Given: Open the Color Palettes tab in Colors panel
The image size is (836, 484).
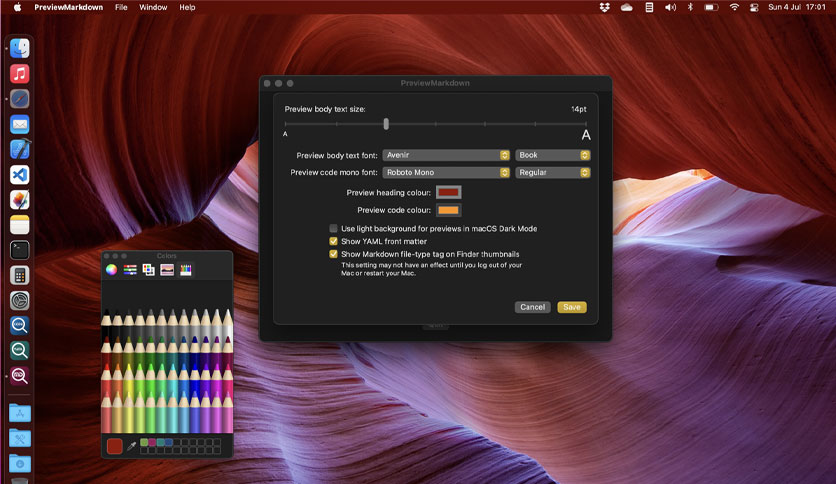Looking at the screenshot, I should 149,270.
